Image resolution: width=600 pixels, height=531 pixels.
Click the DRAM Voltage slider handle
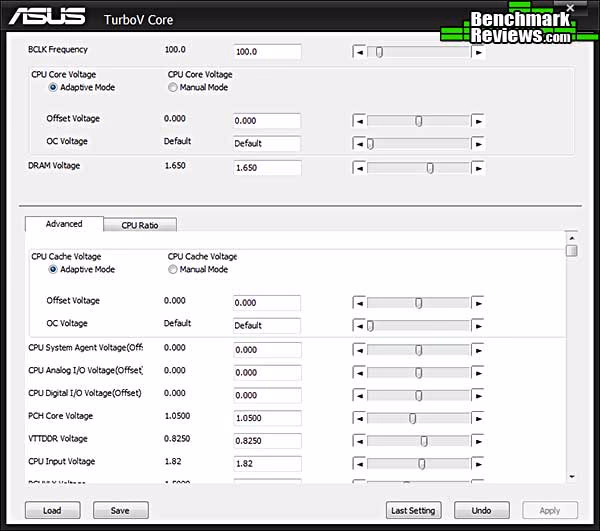pyautogui.click(x=430, y=168)
